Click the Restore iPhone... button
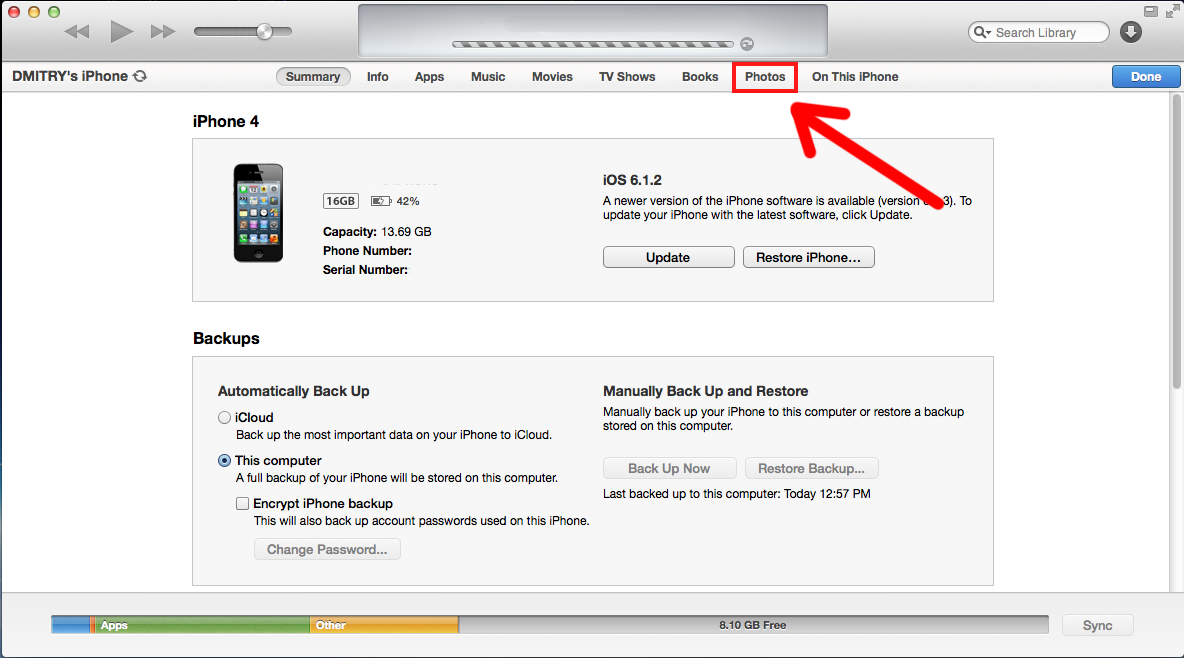Viewport: 1184px width, 658px height. coord(809,258)
